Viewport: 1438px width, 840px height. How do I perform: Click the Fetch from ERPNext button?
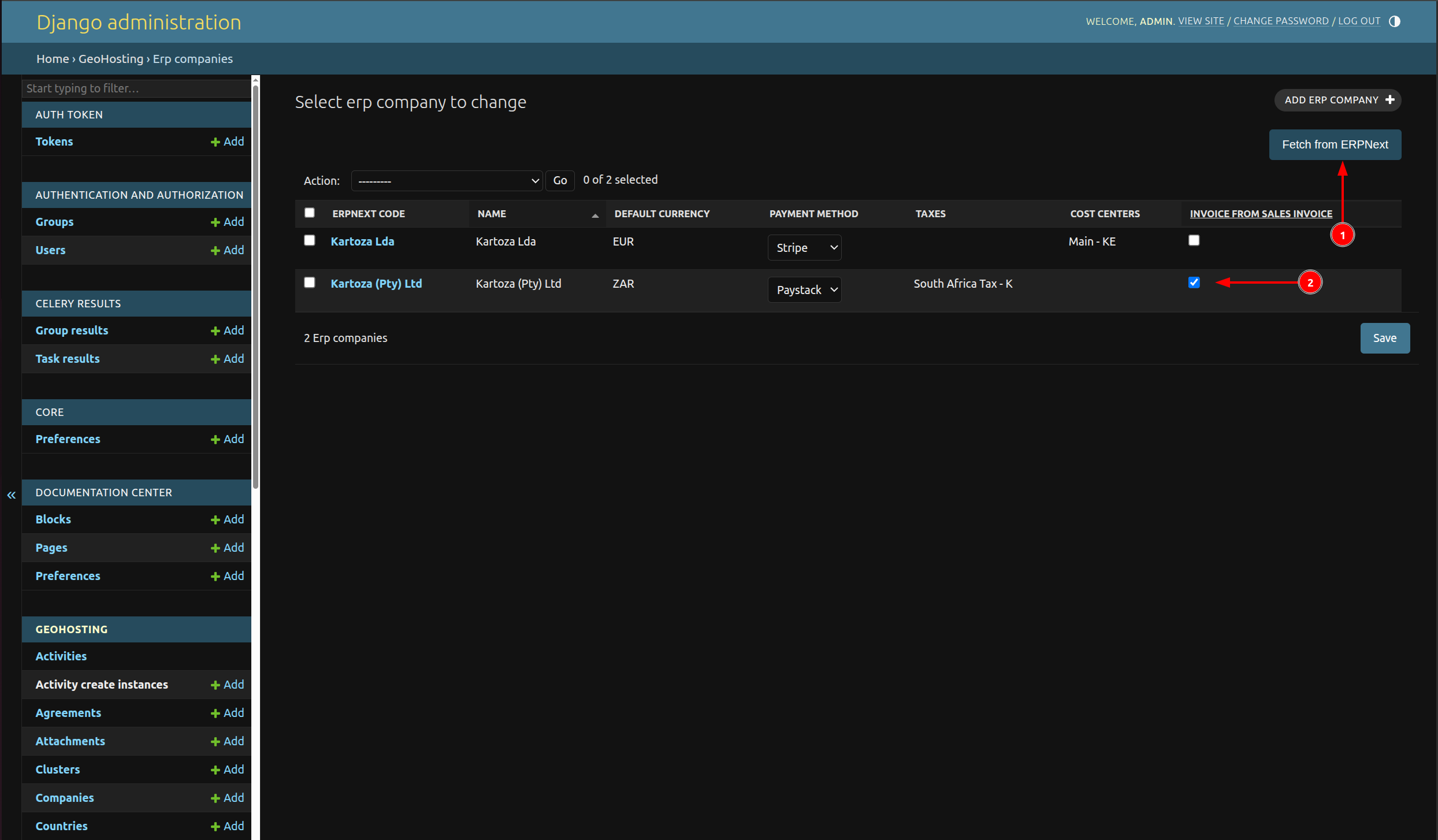(x=1335, y=144)
